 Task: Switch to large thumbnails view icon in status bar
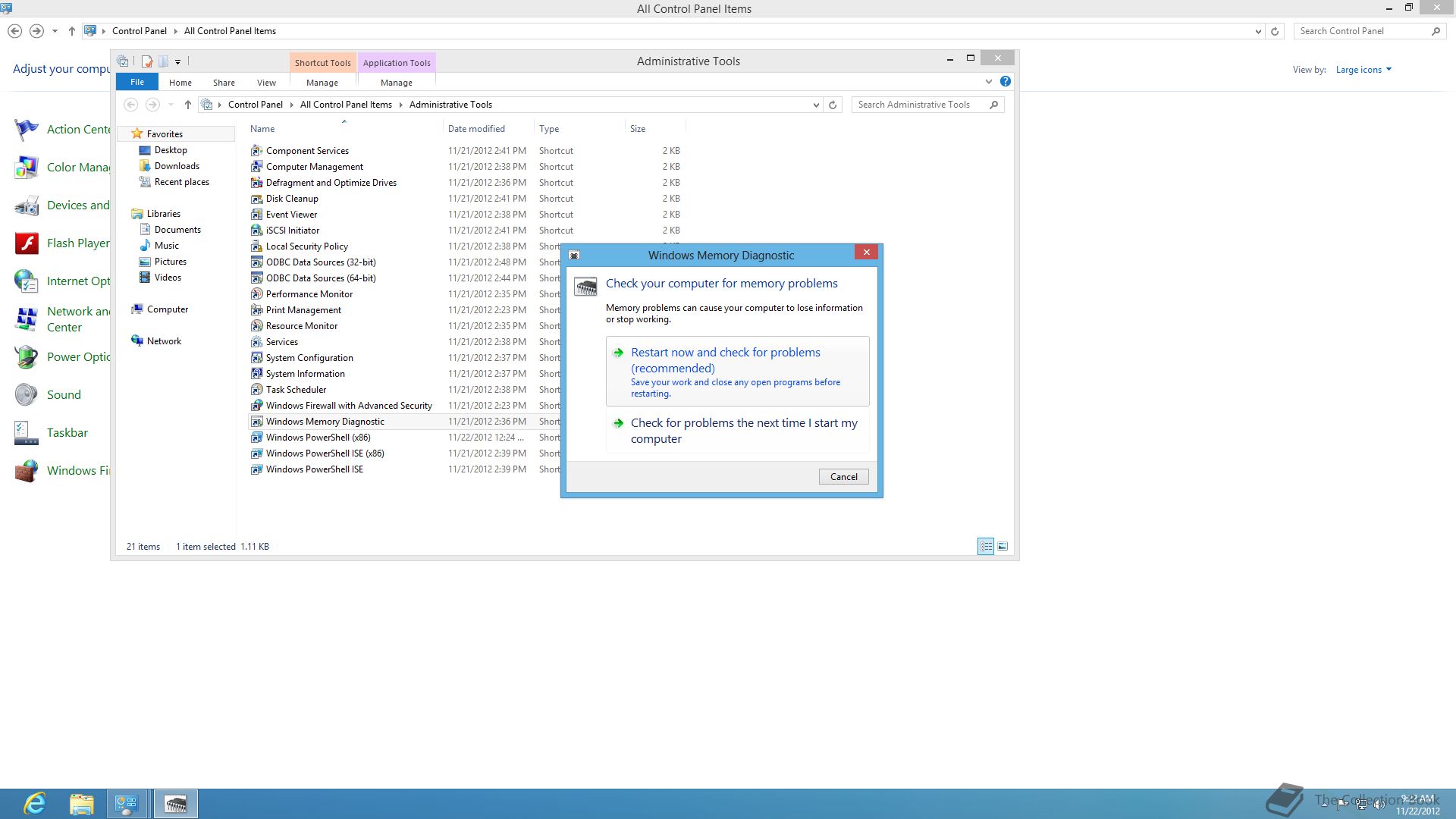click(1003, 547)
